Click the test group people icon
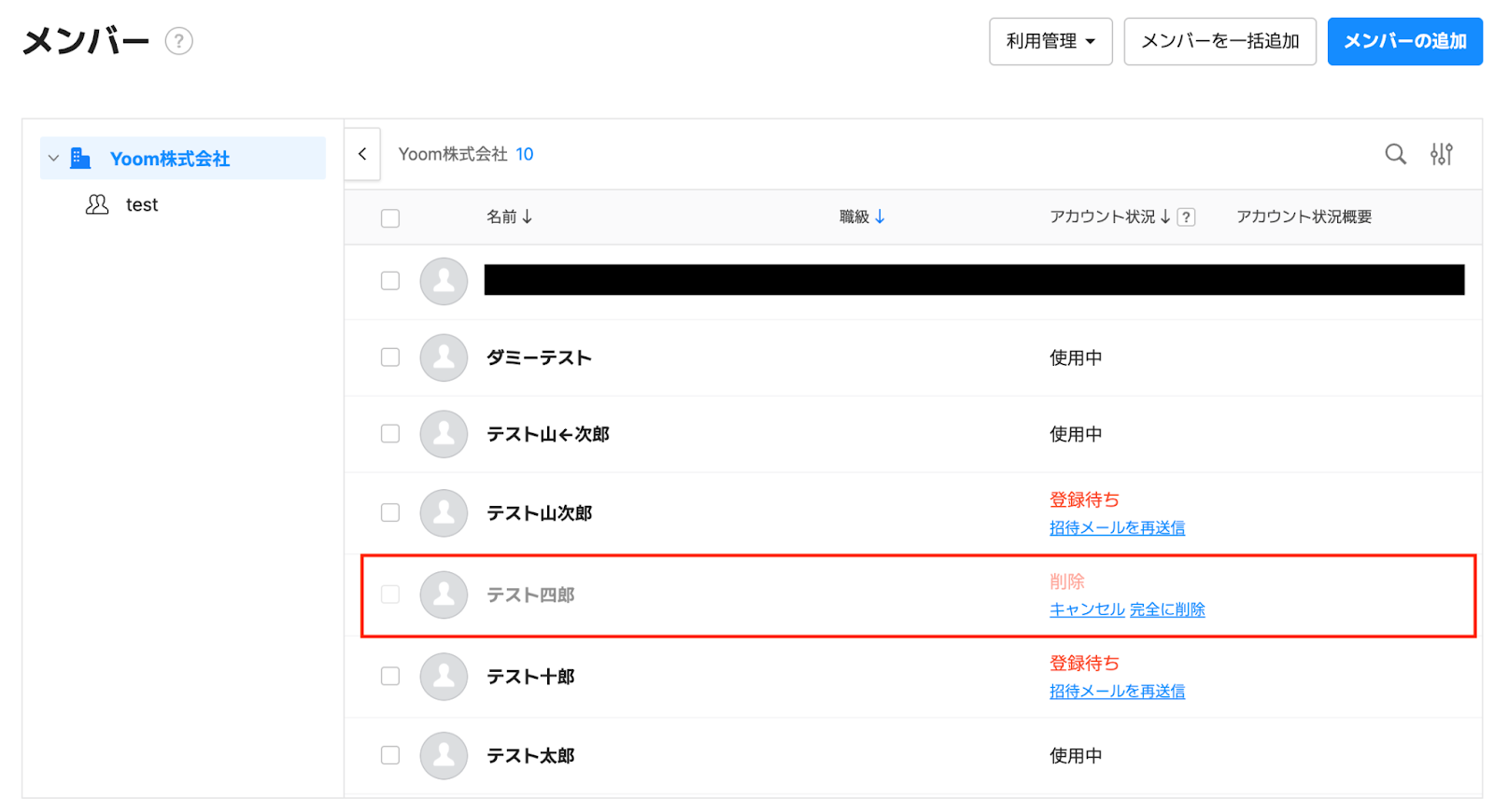 97,204
